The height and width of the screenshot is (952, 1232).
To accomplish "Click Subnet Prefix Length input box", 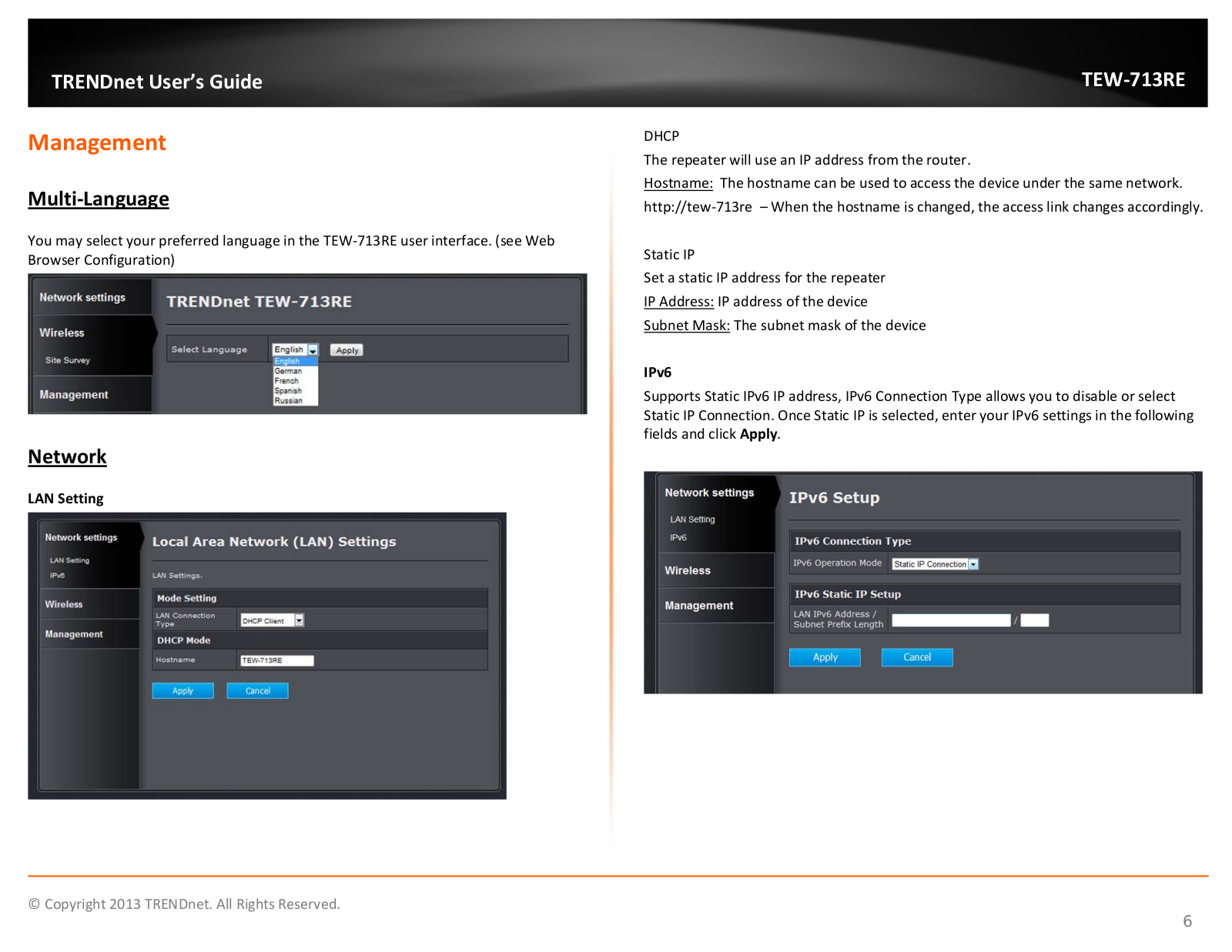I will [x=1035, y=620].
